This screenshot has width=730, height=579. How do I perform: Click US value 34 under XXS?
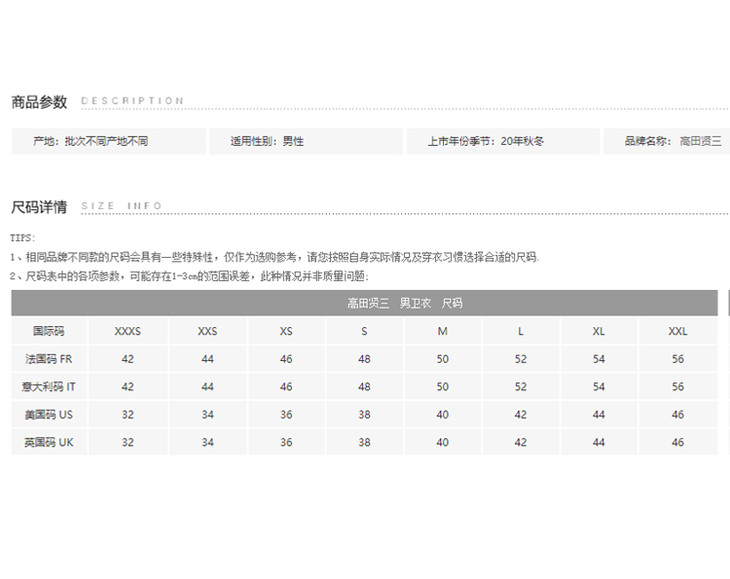[207, 414]
